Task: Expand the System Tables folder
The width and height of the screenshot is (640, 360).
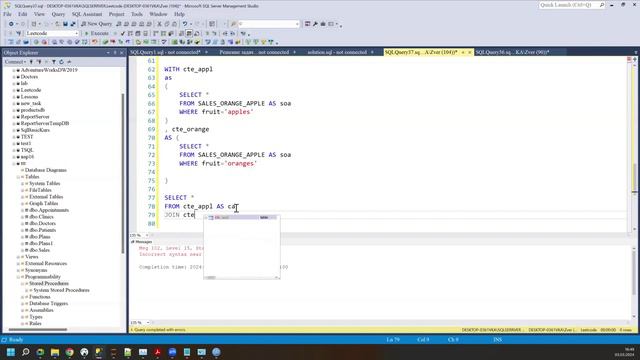Action: coord(22,184)
